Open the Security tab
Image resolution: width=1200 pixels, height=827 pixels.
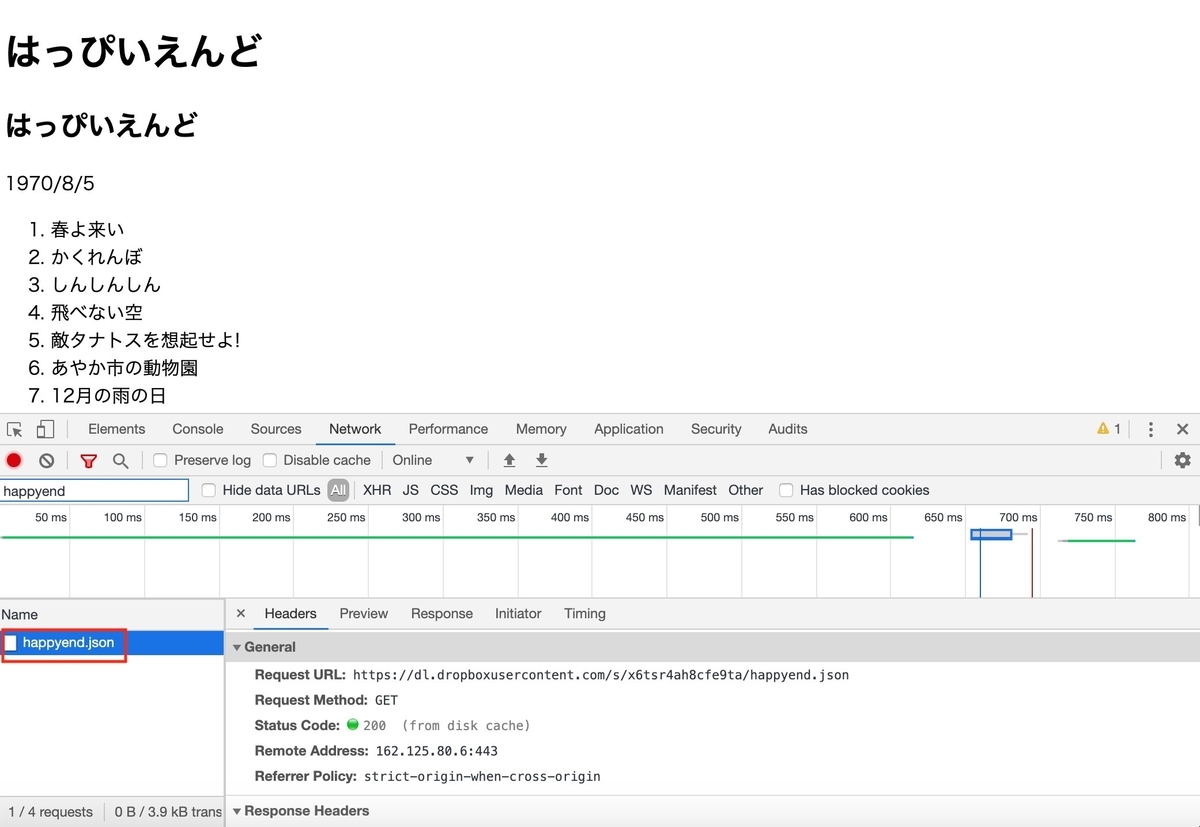[x=716, y=429]
